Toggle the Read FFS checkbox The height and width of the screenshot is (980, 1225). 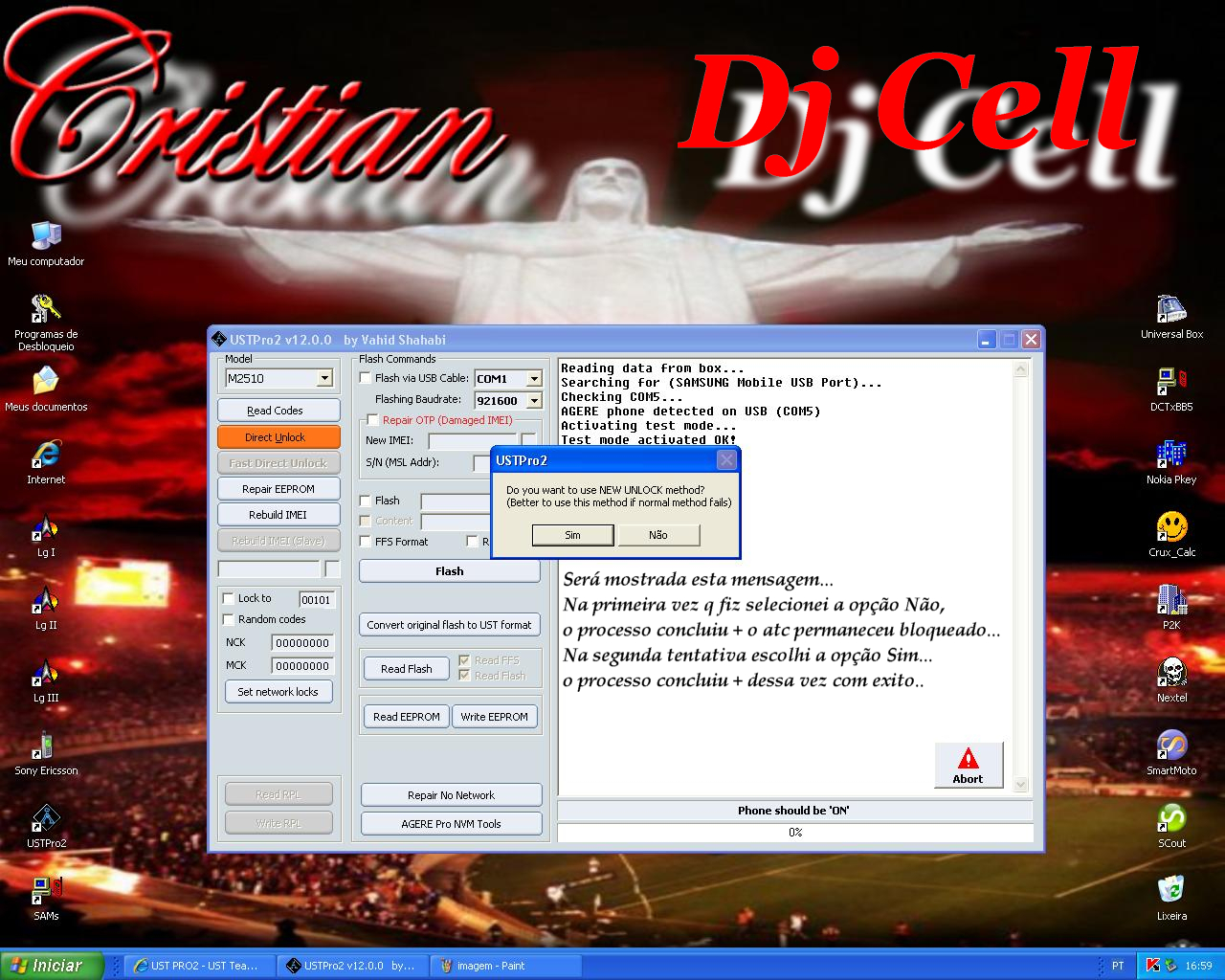coord(464,660)
